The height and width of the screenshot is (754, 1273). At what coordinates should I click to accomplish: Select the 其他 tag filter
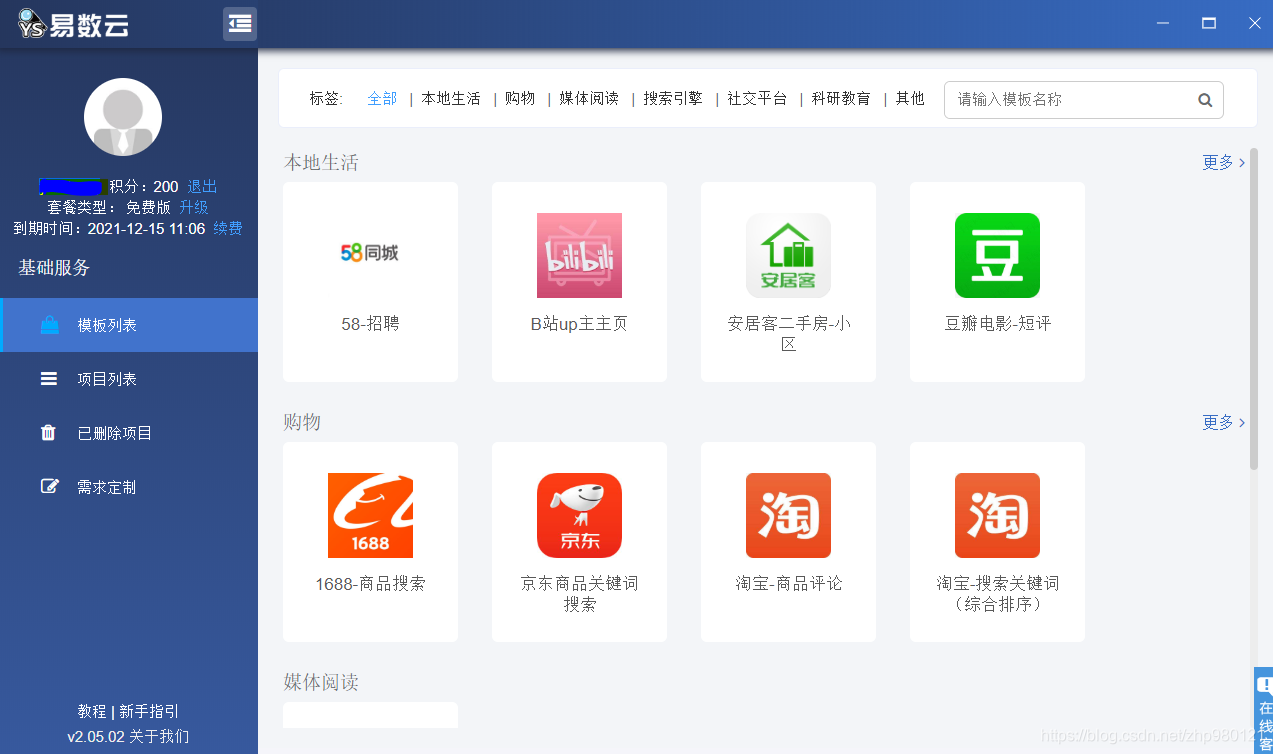click(x=910, y=99)
